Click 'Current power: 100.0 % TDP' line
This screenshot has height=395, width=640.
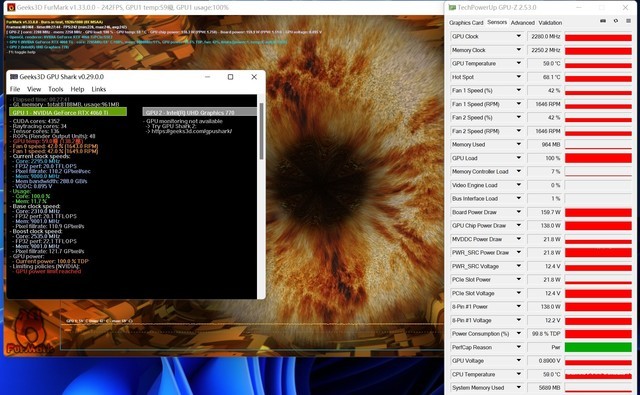click(x=52, y=261)
